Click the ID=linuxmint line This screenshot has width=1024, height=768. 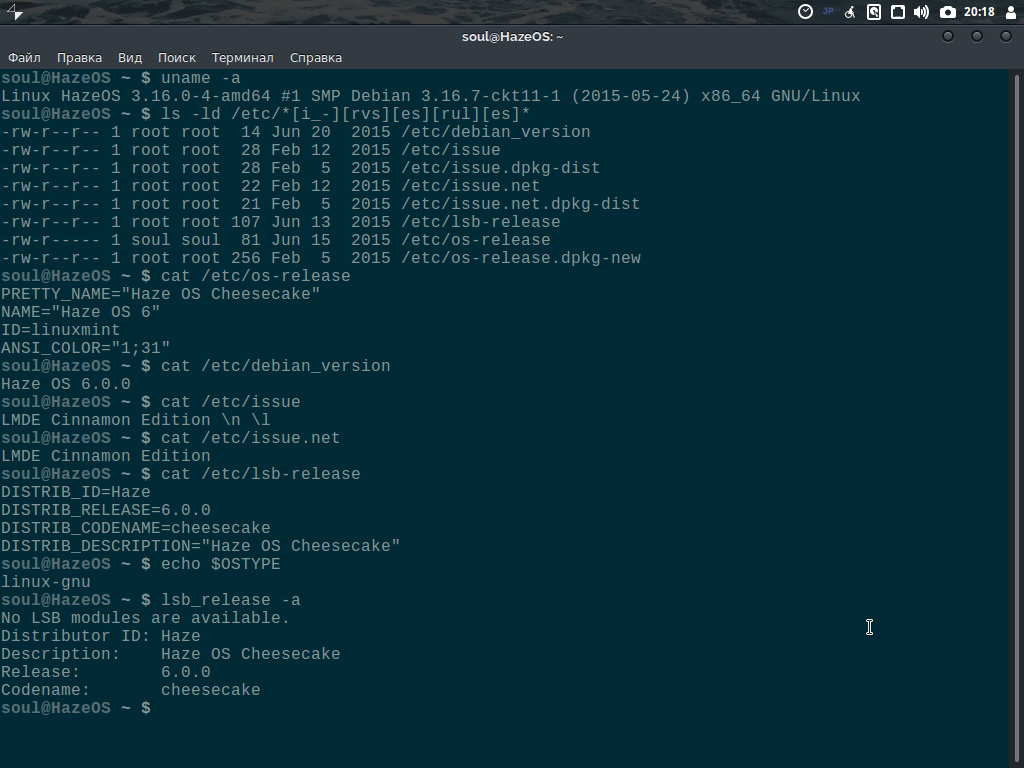61,330
